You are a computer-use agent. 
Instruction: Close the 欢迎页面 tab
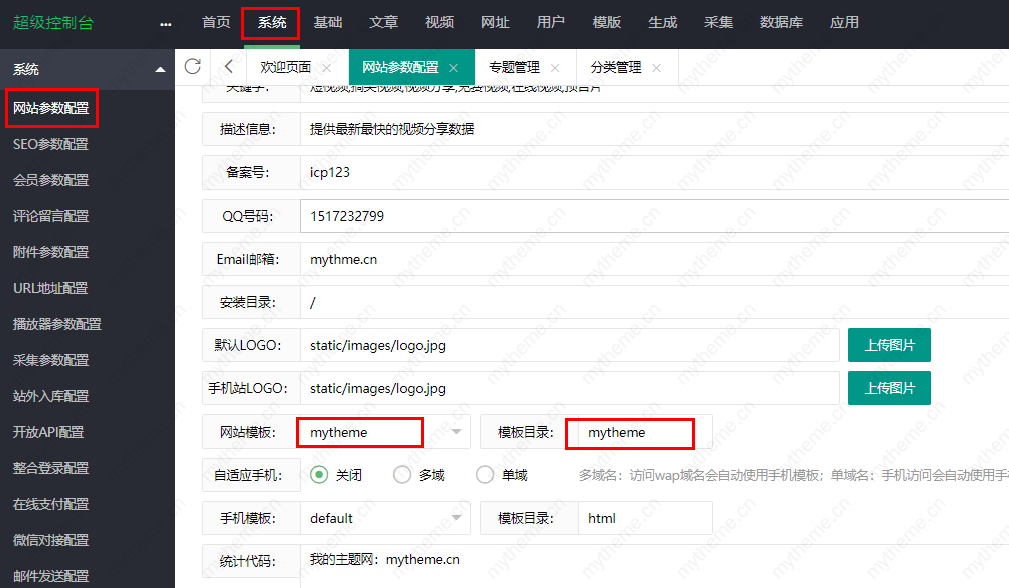click(326, 68)
